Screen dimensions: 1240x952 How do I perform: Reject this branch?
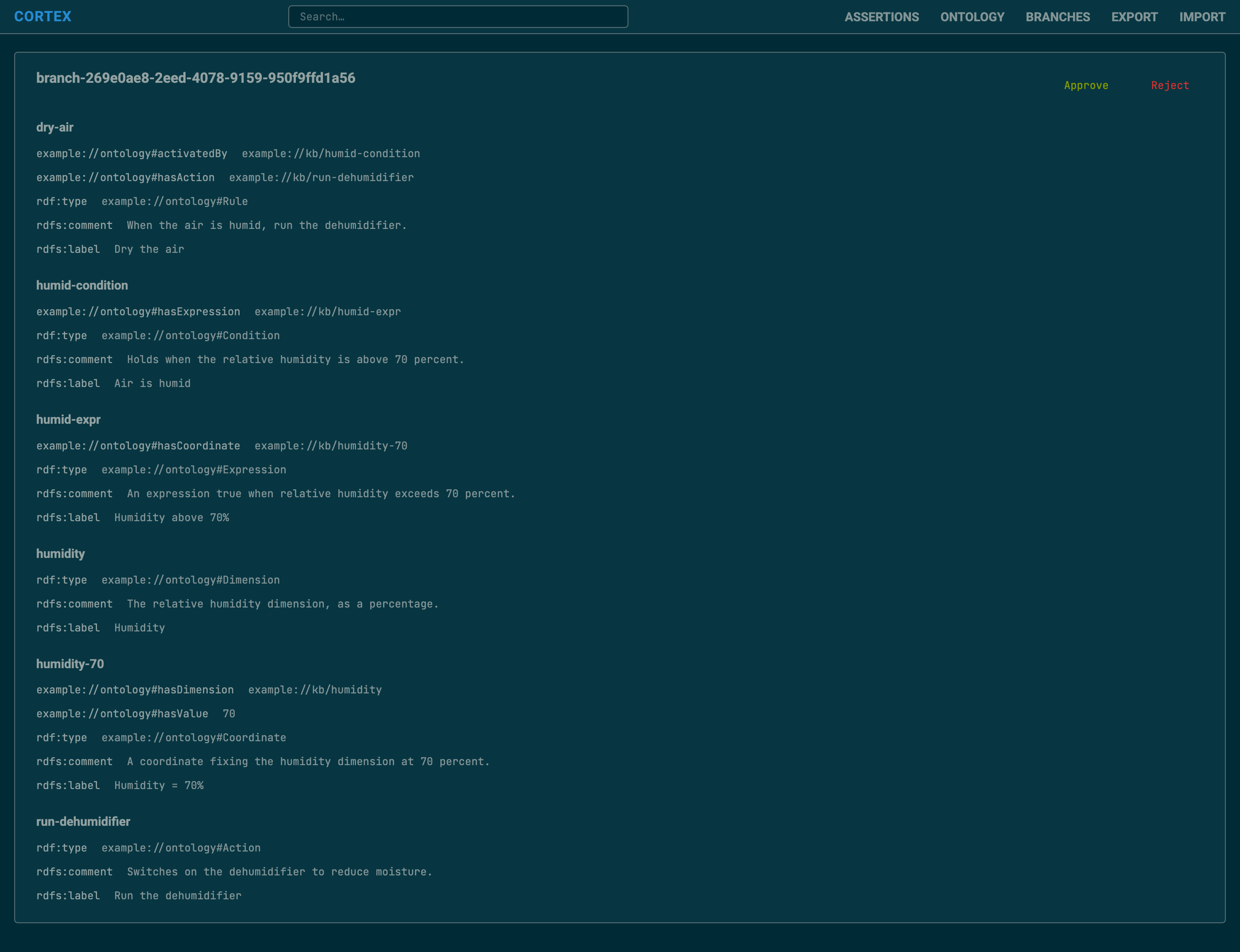pyautogui.click(x=1170, y=85)
